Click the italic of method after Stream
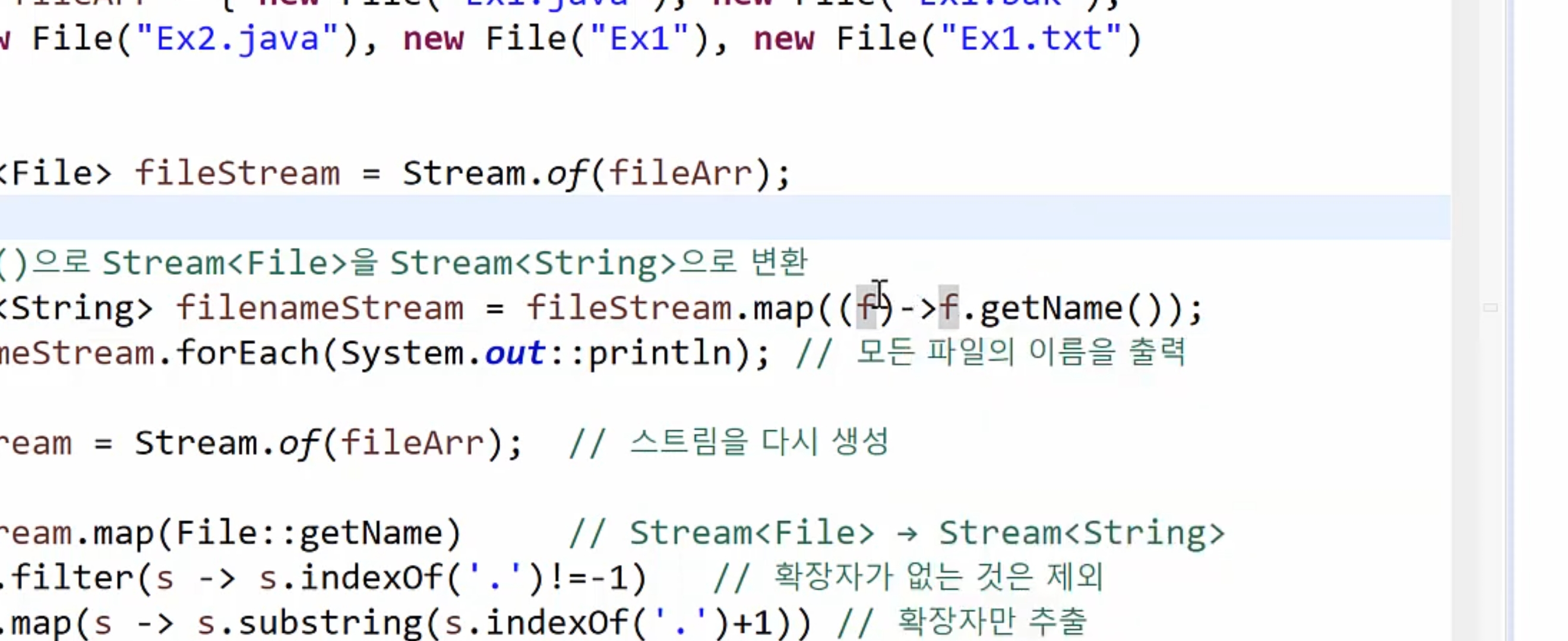Image resolution: width=1568 pixels, height=641 pixels. 567,173
